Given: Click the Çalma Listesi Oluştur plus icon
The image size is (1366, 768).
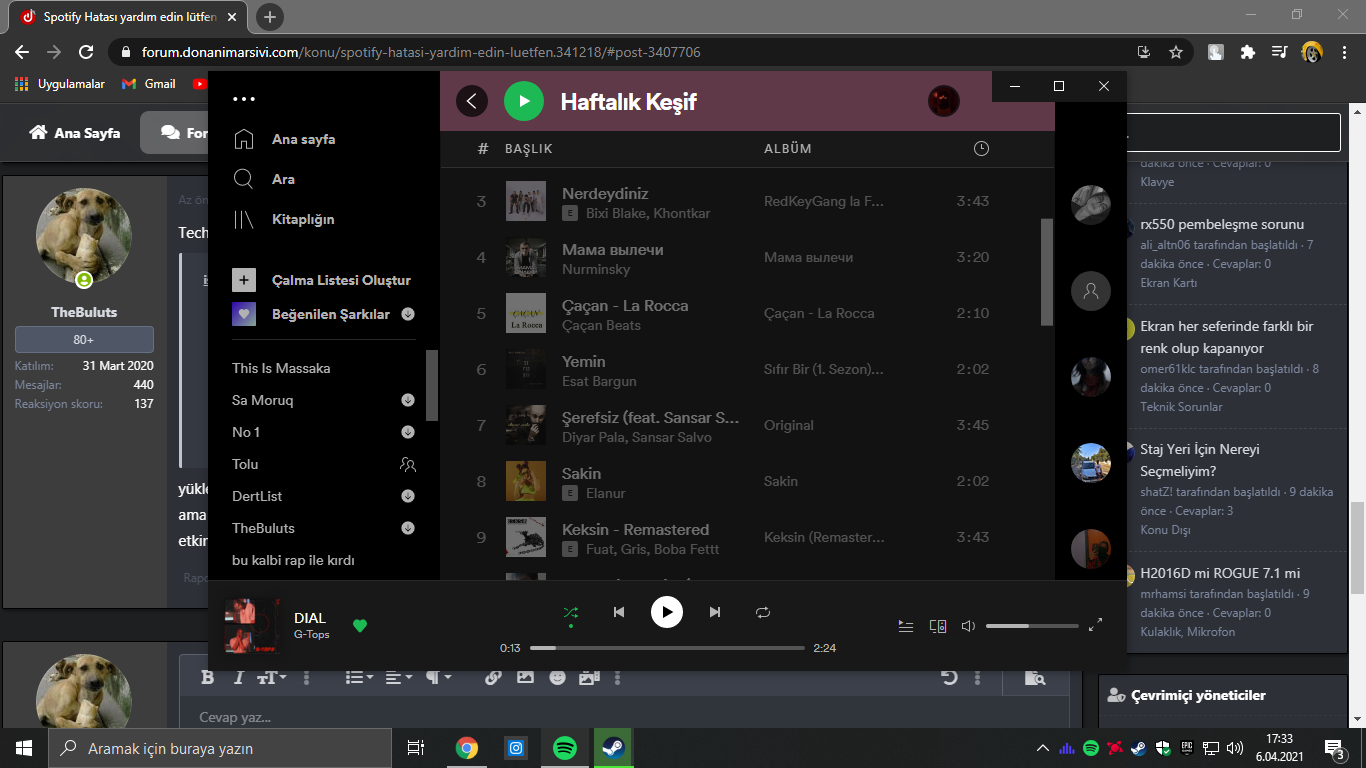Looking at the screenshot, I should [244, 280].
